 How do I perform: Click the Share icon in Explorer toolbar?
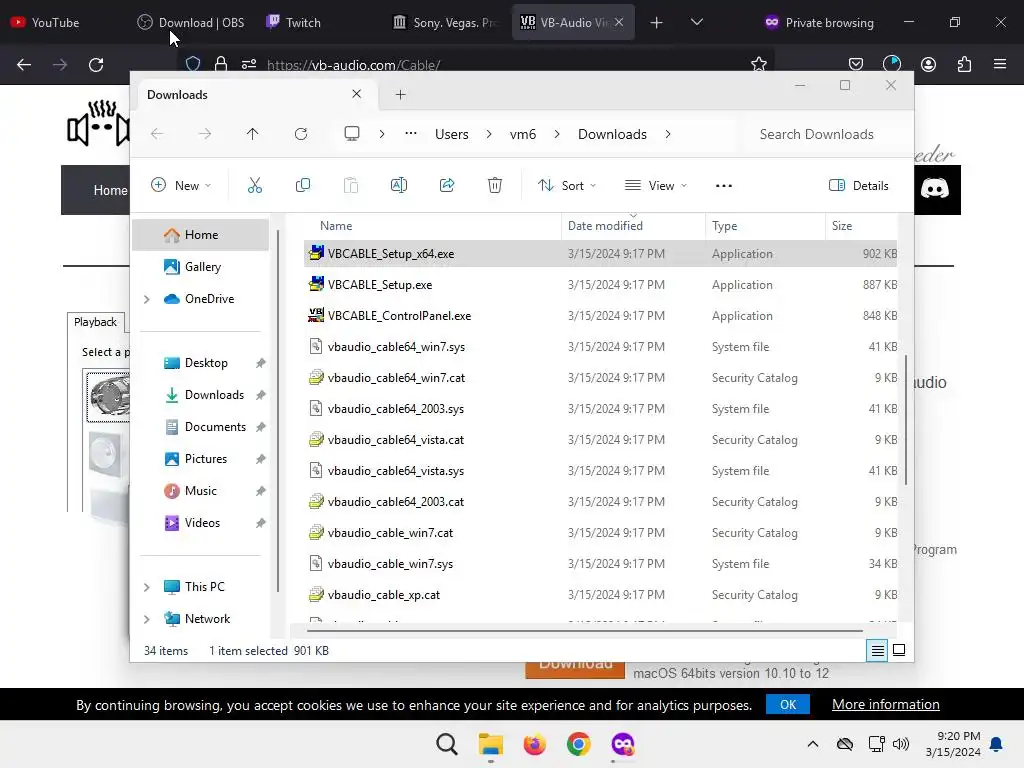point(447,185)
